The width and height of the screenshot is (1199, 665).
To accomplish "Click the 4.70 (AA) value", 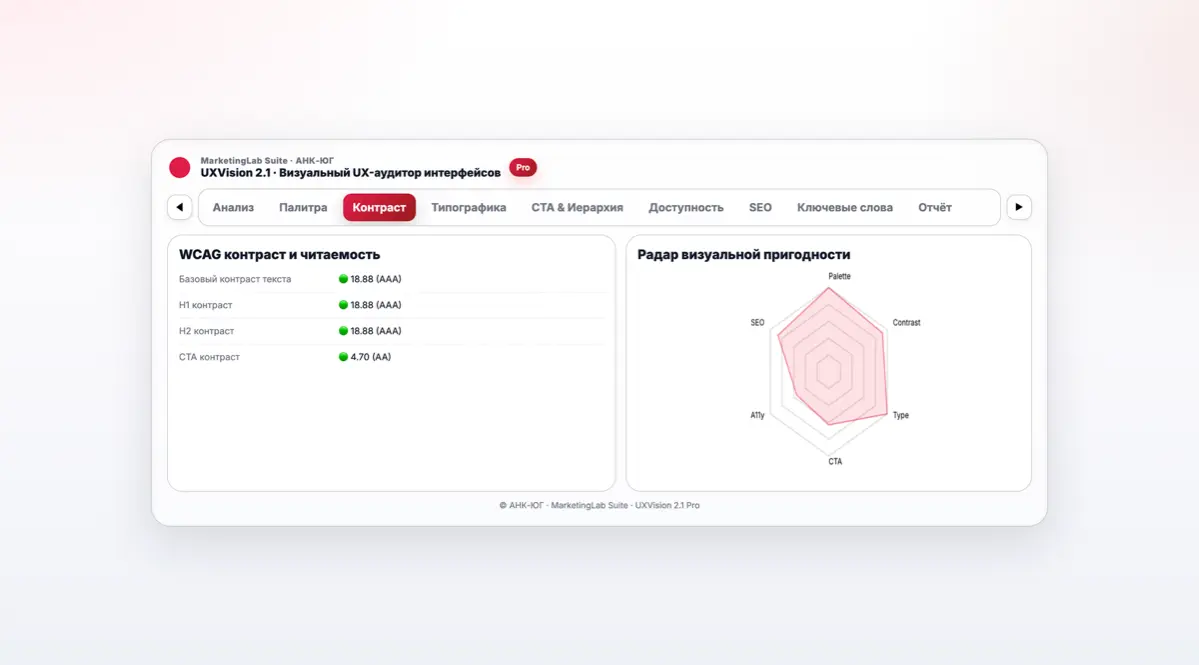I will point(371,357).
